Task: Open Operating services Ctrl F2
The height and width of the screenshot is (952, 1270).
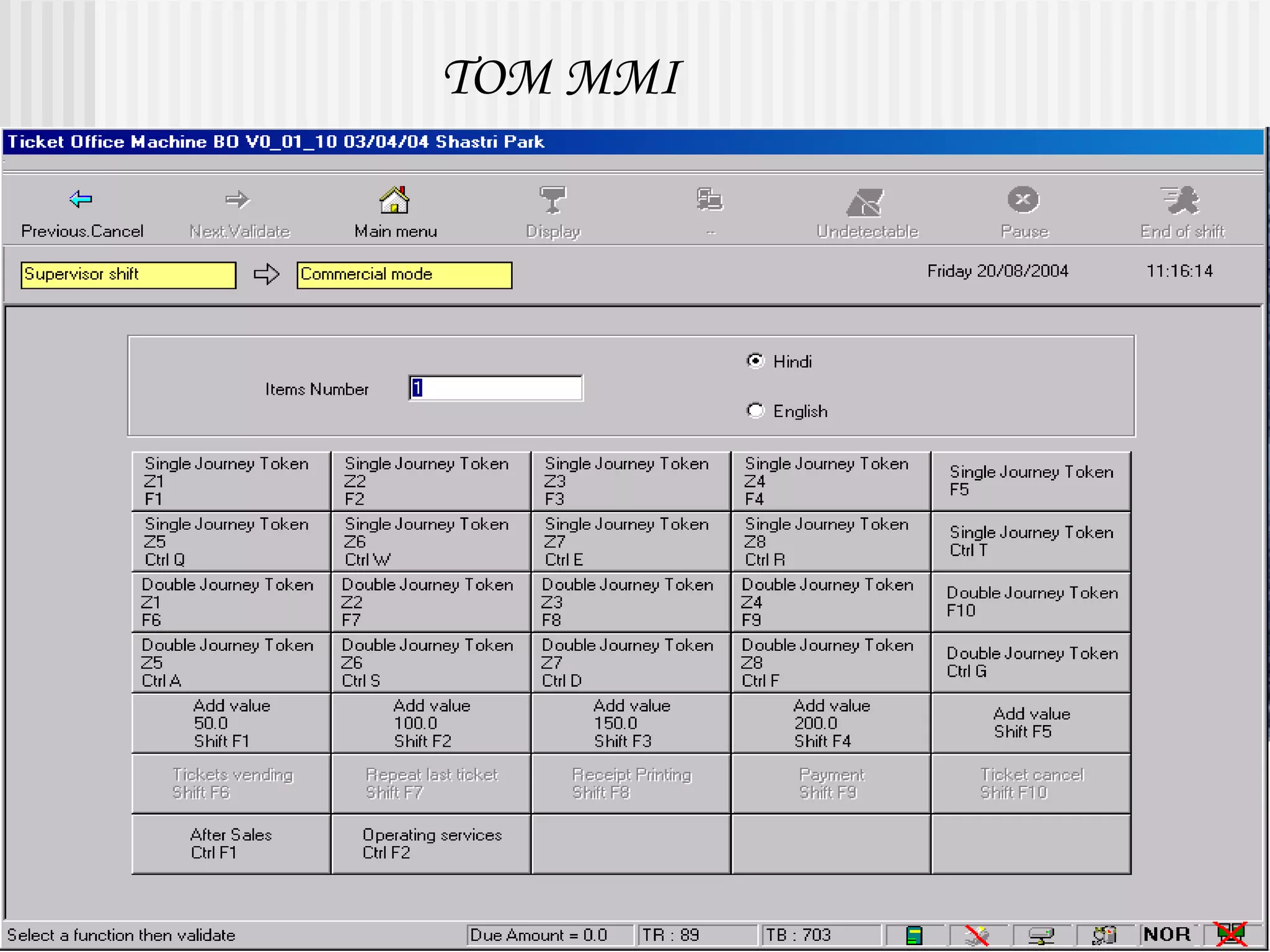Action: (431, 844)
